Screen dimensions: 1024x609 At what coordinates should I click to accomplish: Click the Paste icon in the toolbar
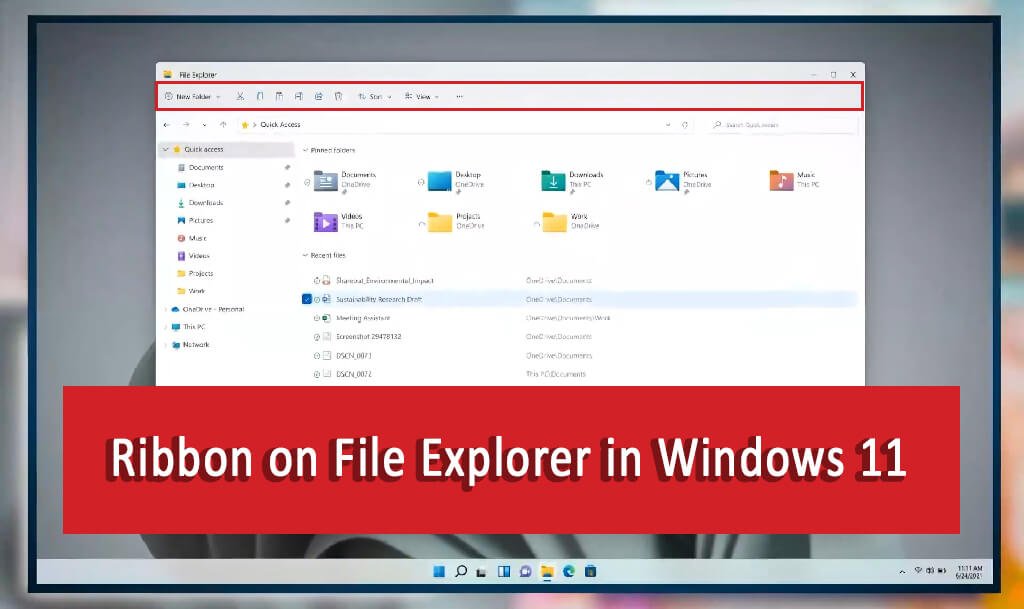pos(280,96)
